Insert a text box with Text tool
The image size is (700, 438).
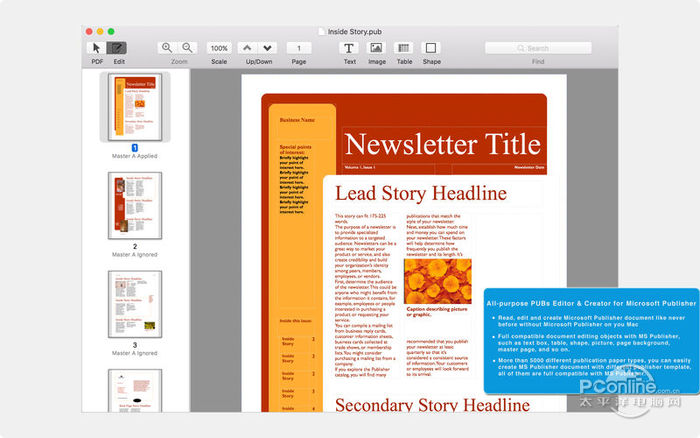pos(349,47)
